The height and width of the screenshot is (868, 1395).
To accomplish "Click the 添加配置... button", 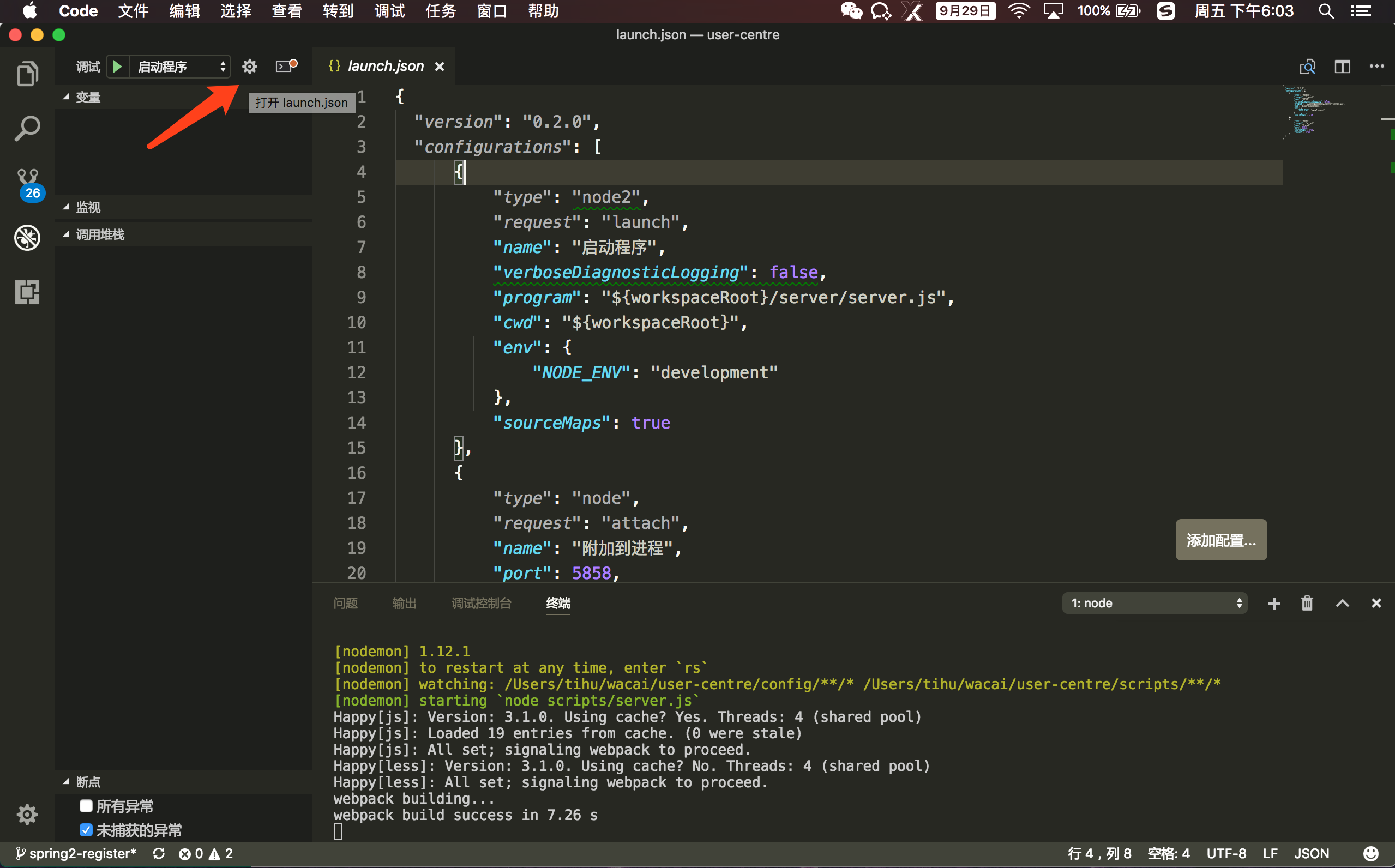I will point(1221,540).
